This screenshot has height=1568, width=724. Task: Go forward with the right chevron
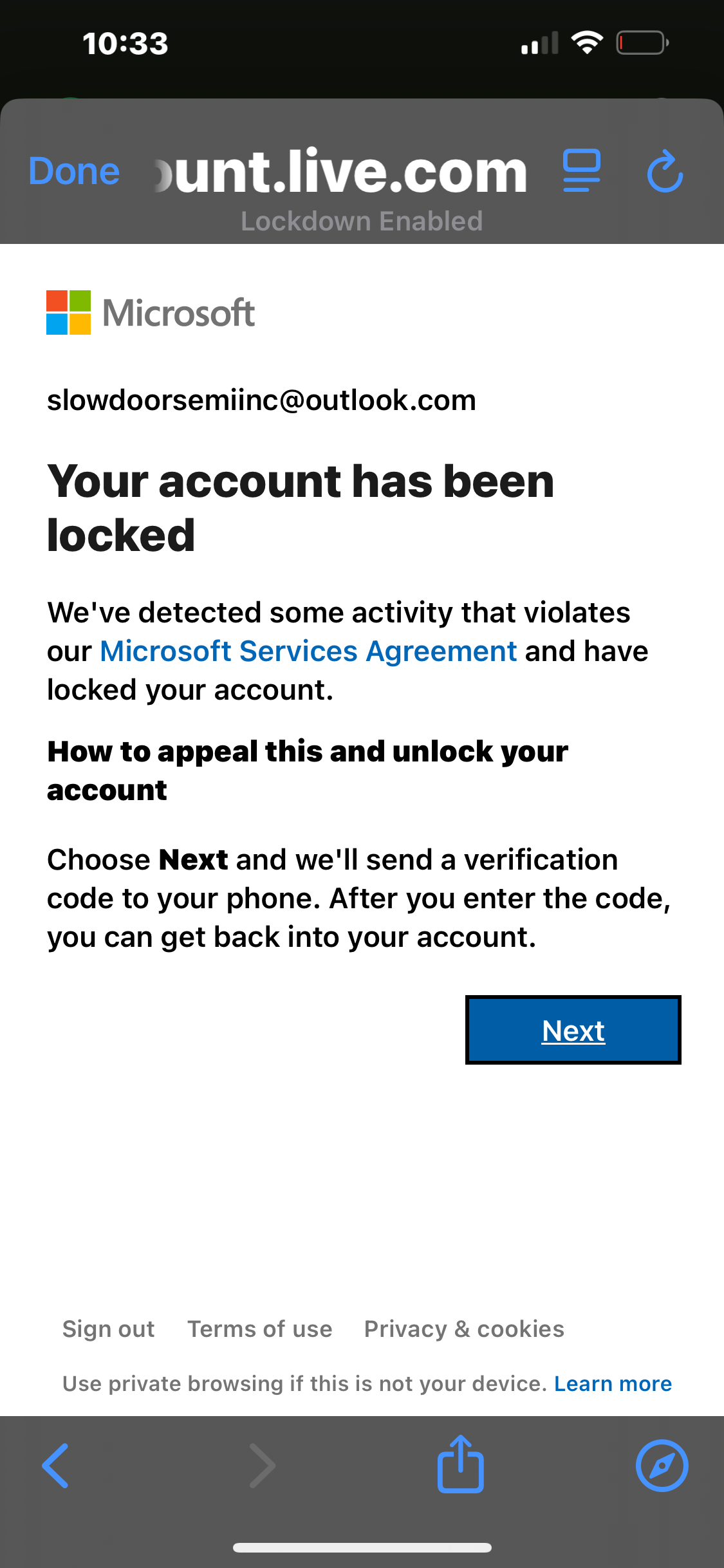pos(263,1466)
